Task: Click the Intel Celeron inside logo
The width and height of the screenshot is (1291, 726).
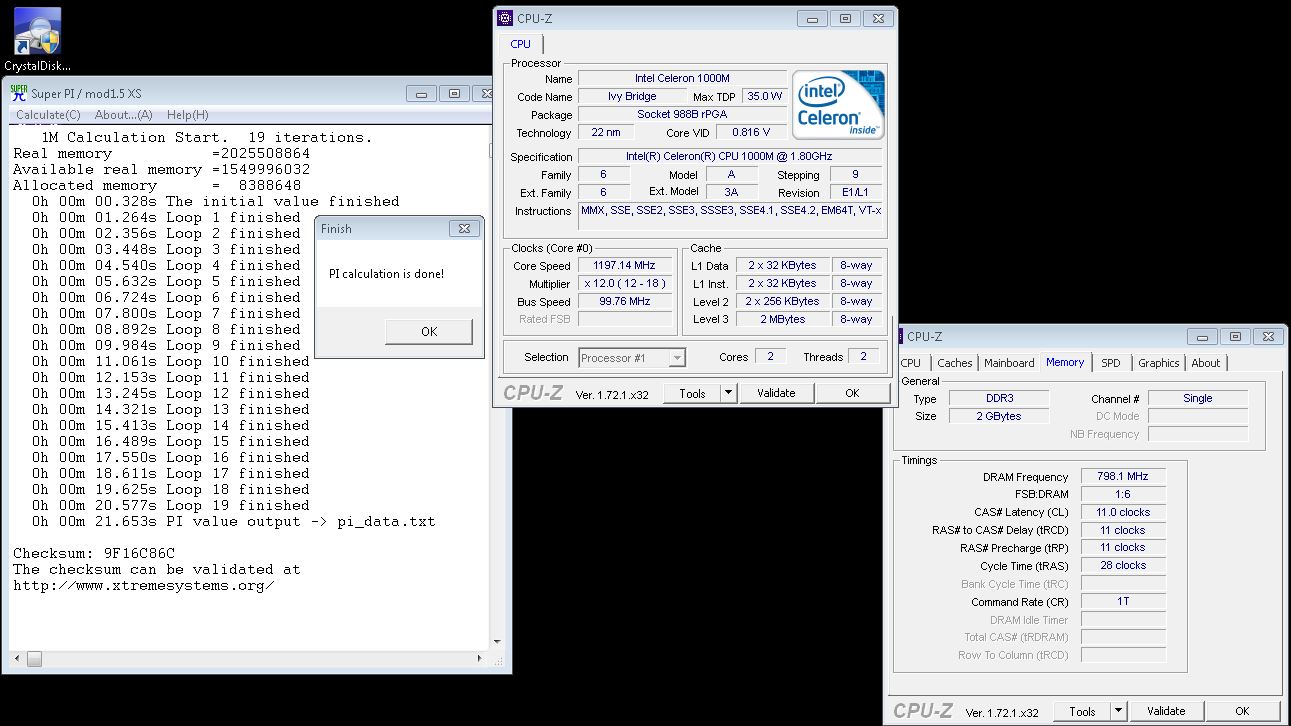Action: point(840,104)
